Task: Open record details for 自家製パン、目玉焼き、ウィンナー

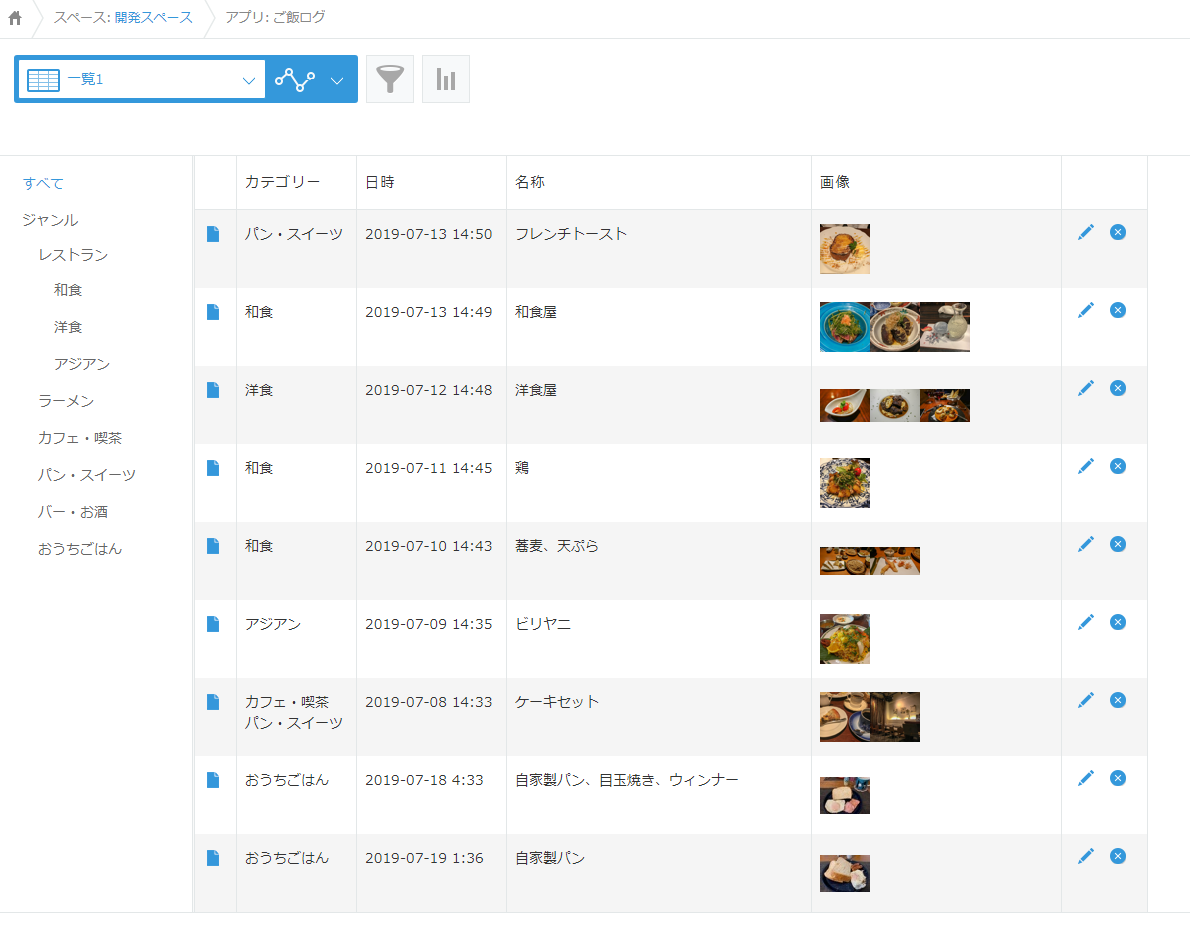Action: click(x=213, y=780)
